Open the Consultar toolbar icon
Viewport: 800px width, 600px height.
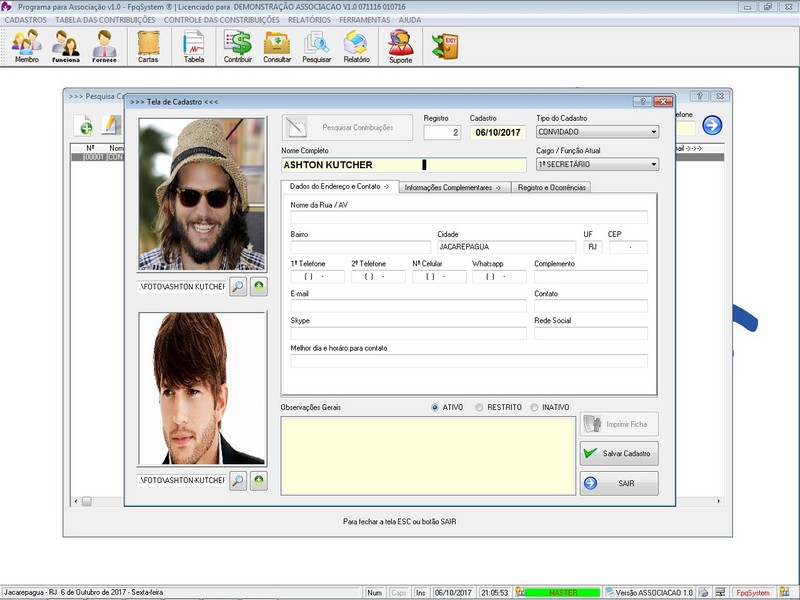click(277, 46)
